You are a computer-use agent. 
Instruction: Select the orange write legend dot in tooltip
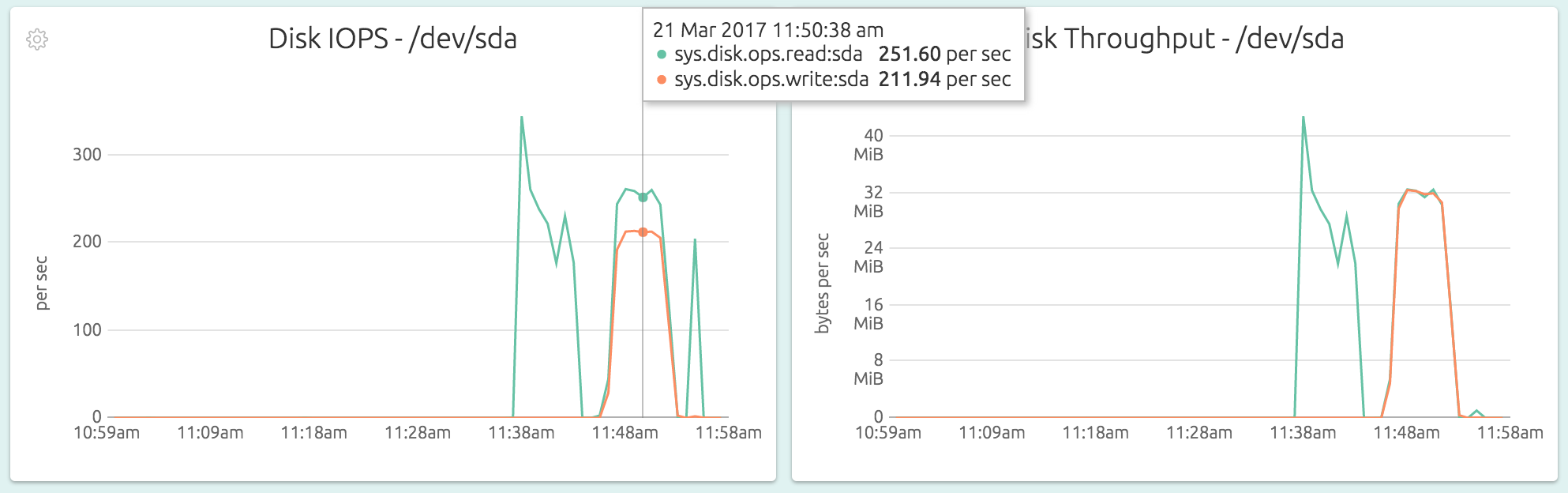662,80
